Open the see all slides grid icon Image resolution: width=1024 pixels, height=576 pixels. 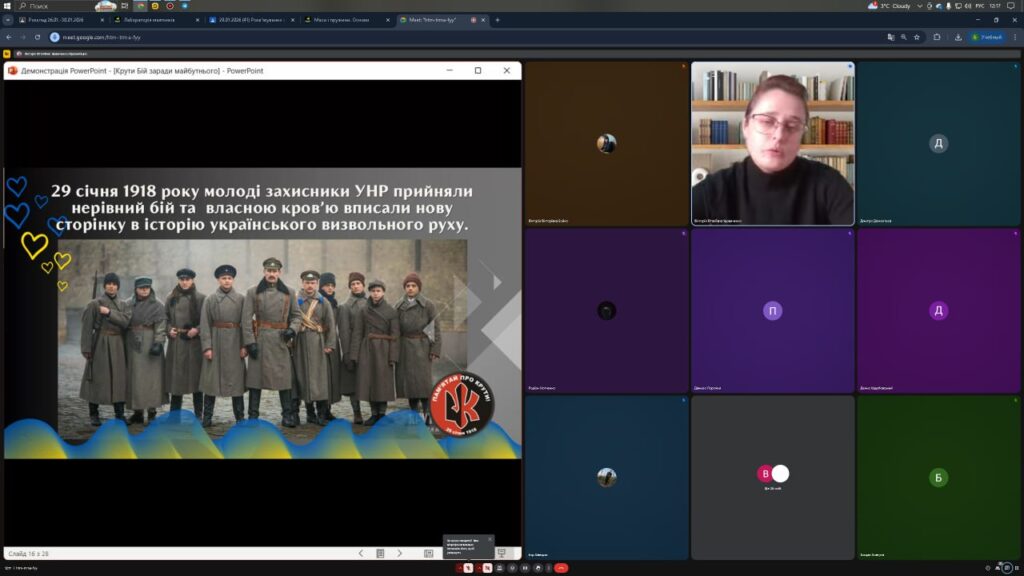coord(380,553)
